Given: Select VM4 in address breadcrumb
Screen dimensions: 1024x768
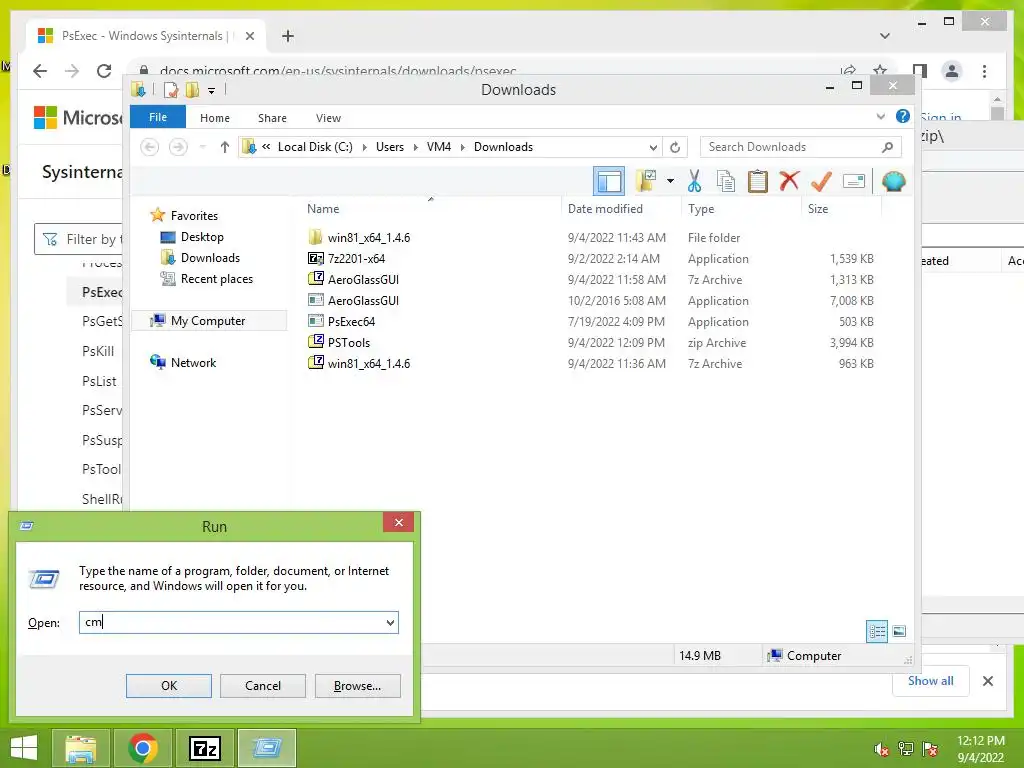Looking at the screenshot, I should (x=439, y=147).
